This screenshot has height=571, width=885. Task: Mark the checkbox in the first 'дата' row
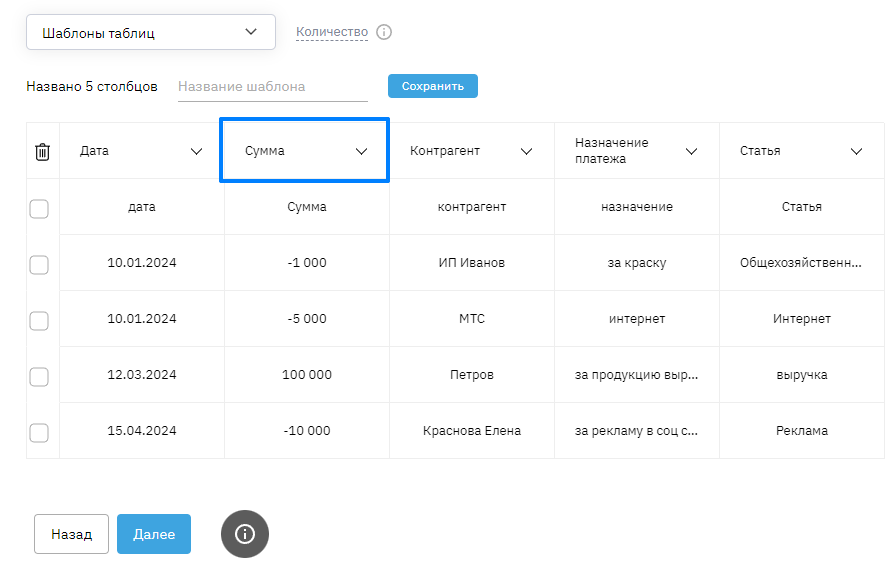coord(39,208)
